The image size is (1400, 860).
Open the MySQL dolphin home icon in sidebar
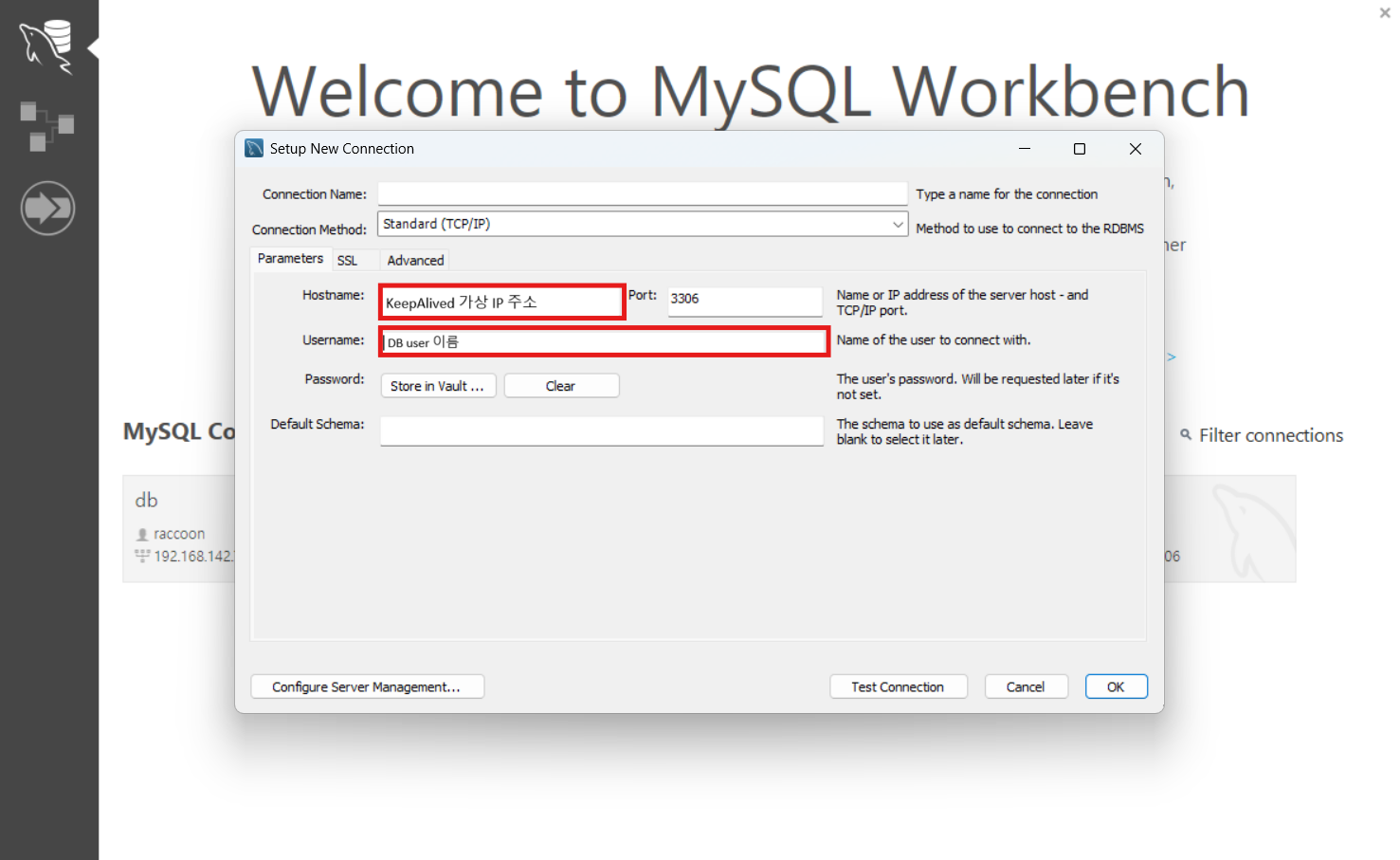pos(46,46)
